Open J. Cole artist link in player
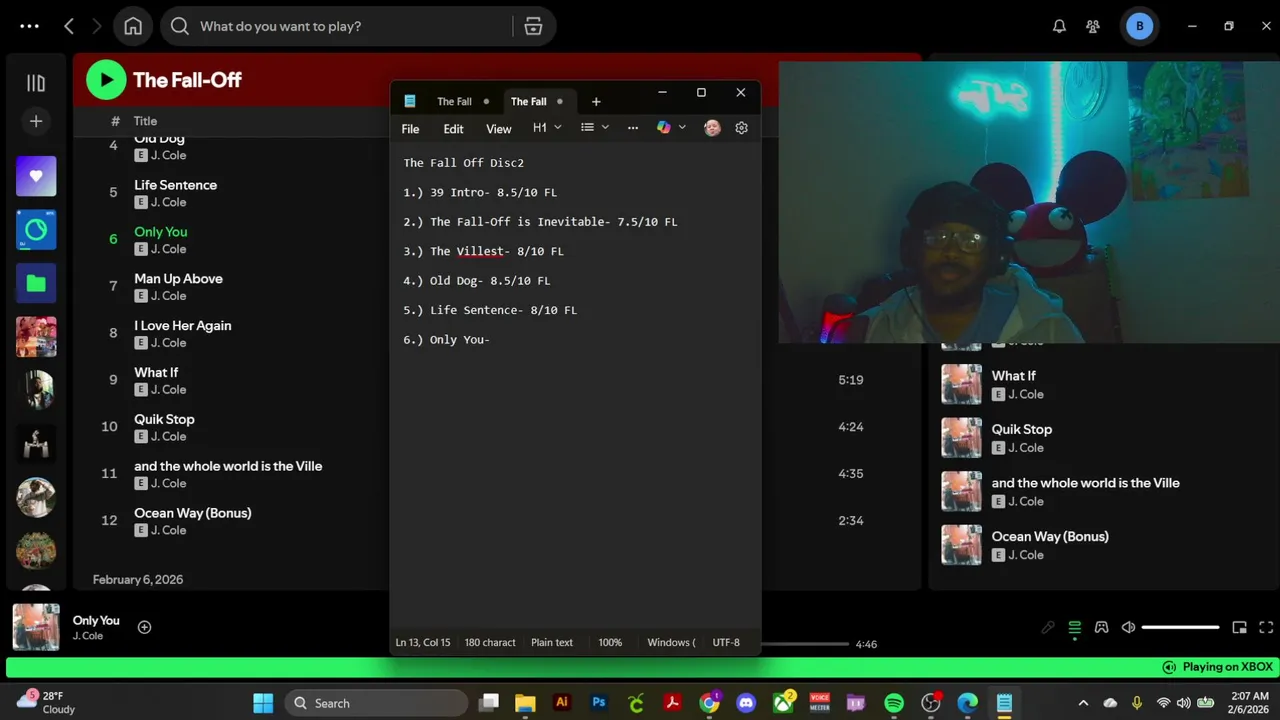The height and width of the screenshot is (720, 1280). point(88,636)
